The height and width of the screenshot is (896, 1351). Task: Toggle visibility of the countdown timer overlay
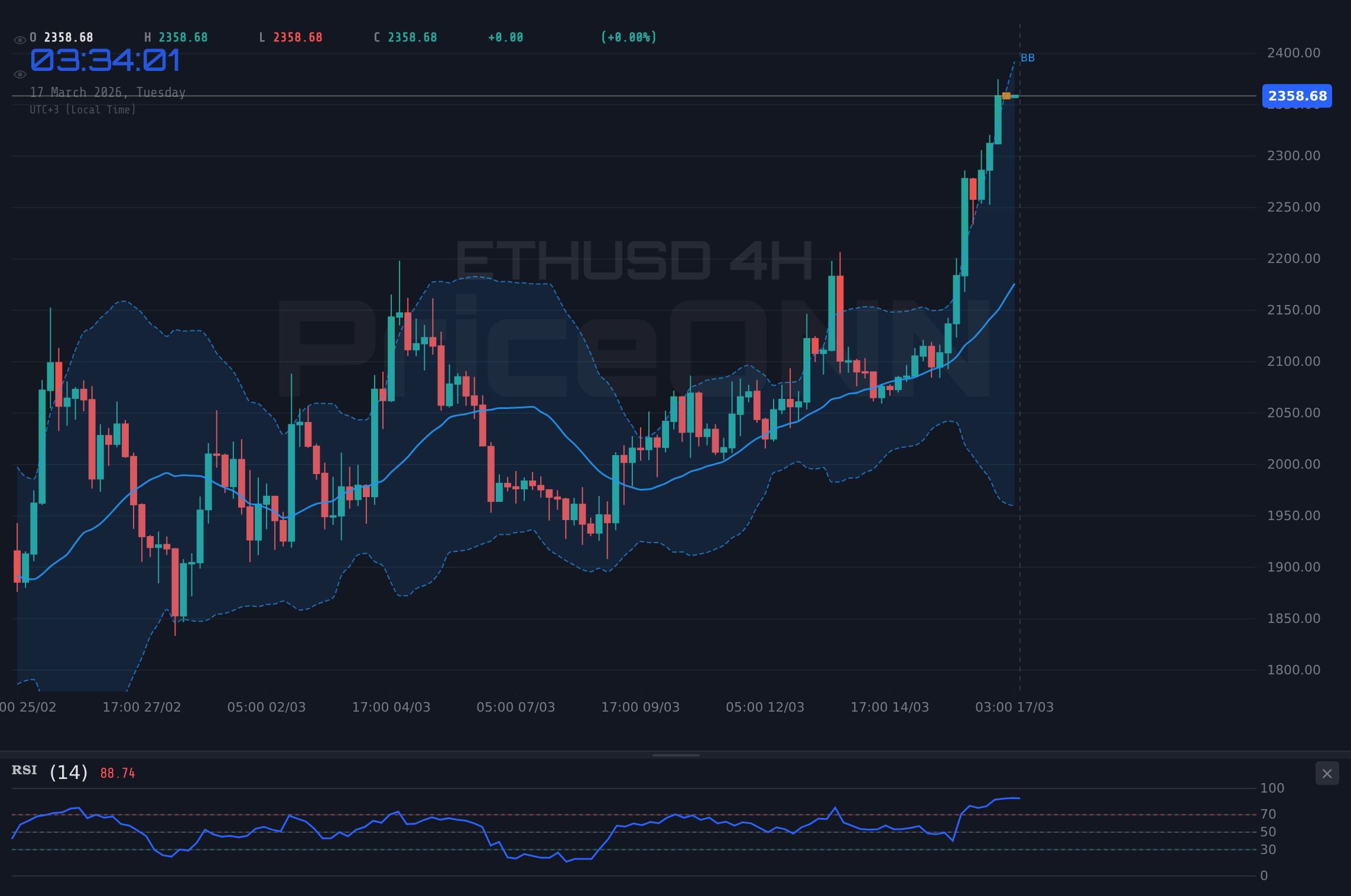coord(20,73)
